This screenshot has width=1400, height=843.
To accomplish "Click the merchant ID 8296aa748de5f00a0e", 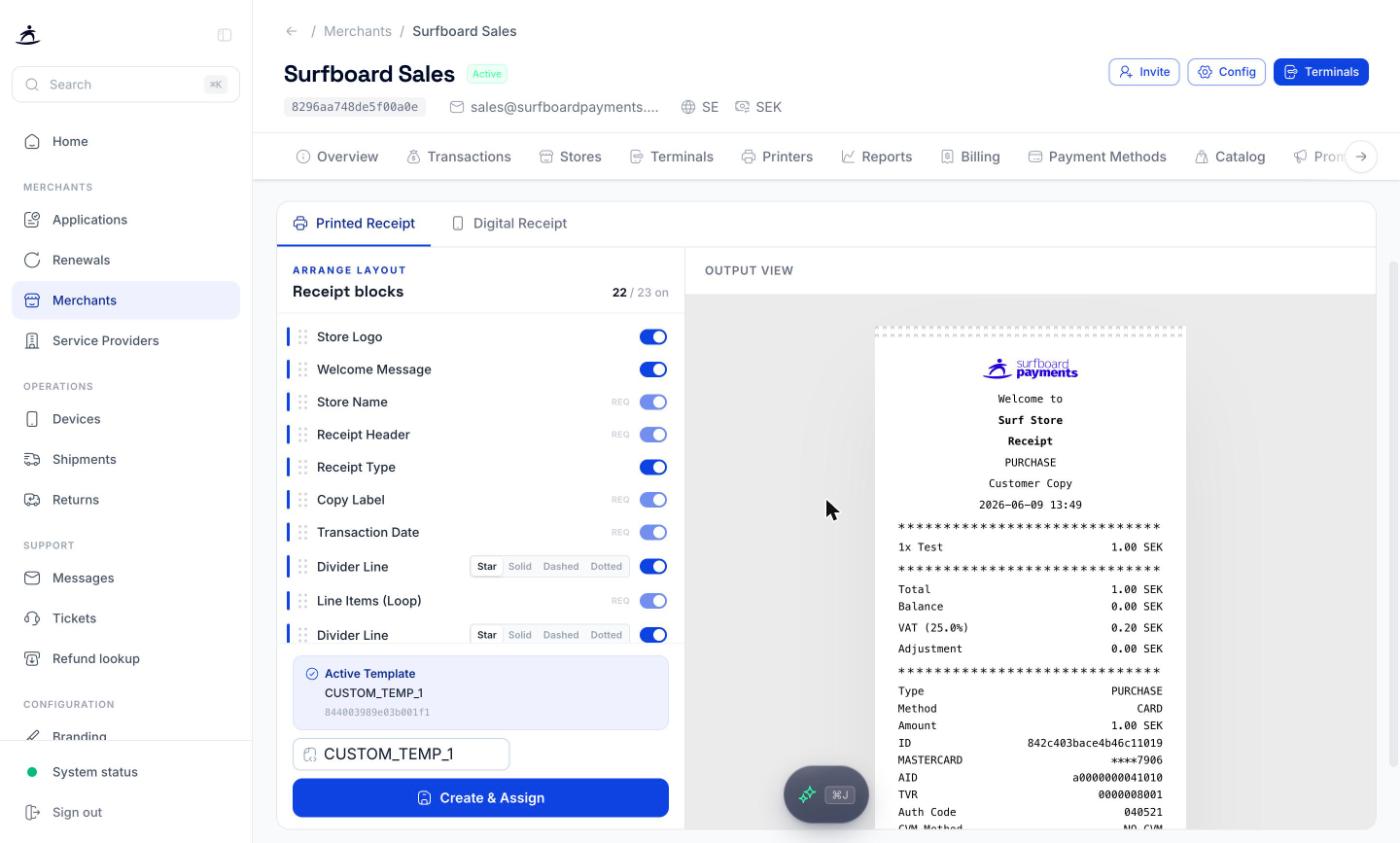I will click(355, 107).
